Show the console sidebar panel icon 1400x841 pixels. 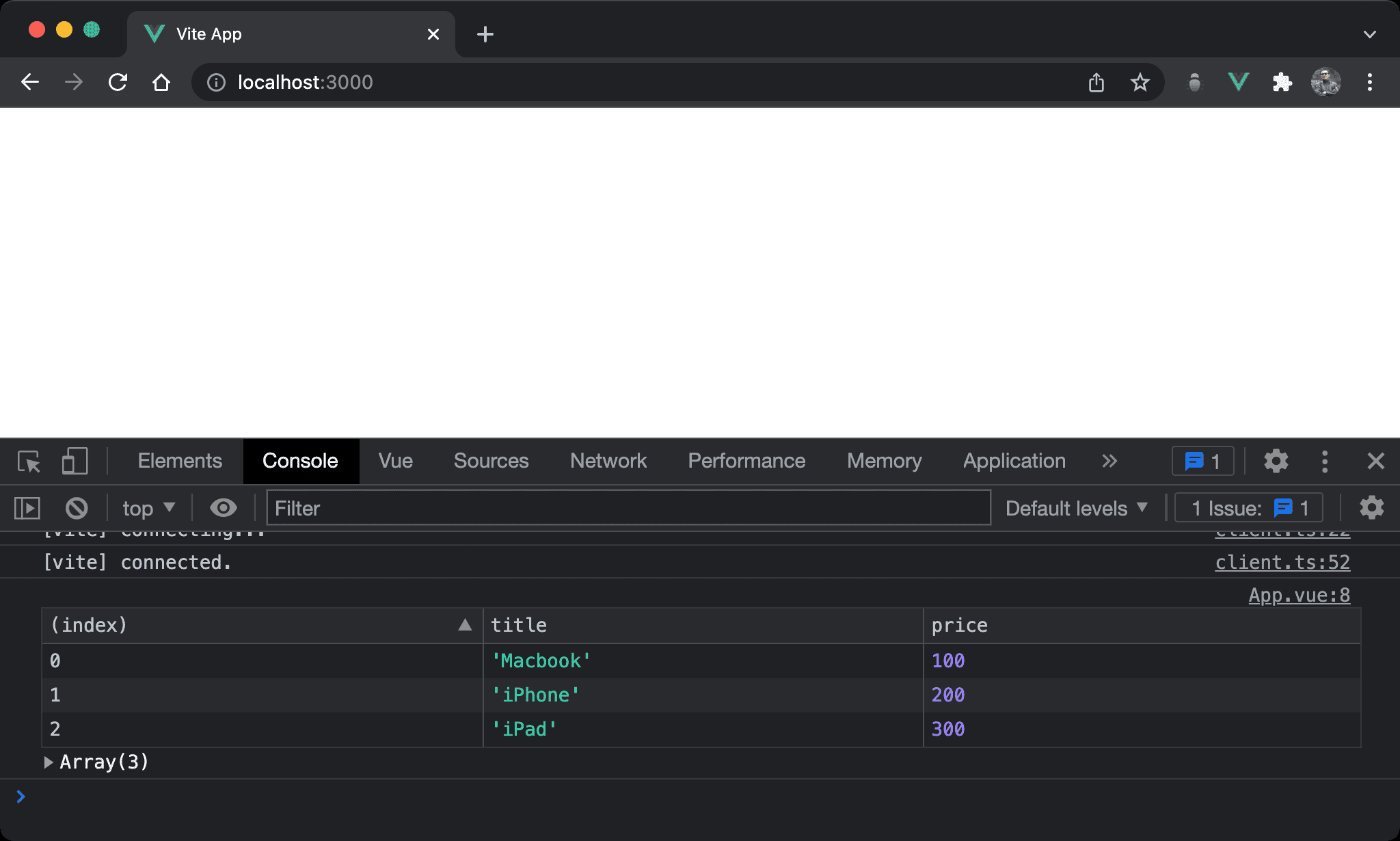(x=27, y=508)
